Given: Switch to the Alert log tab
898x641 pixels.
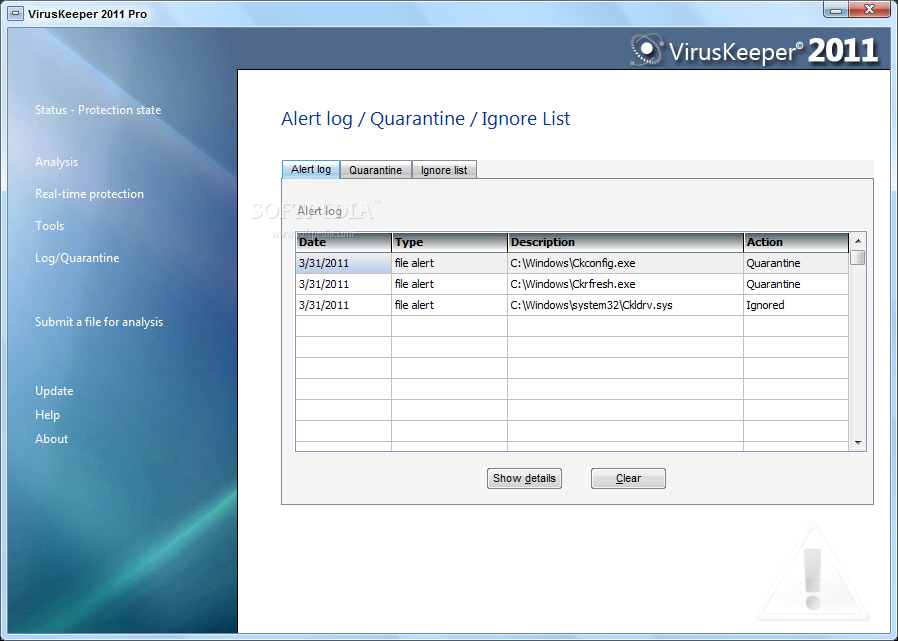Looking at the screenshot, I should [311, 170].
